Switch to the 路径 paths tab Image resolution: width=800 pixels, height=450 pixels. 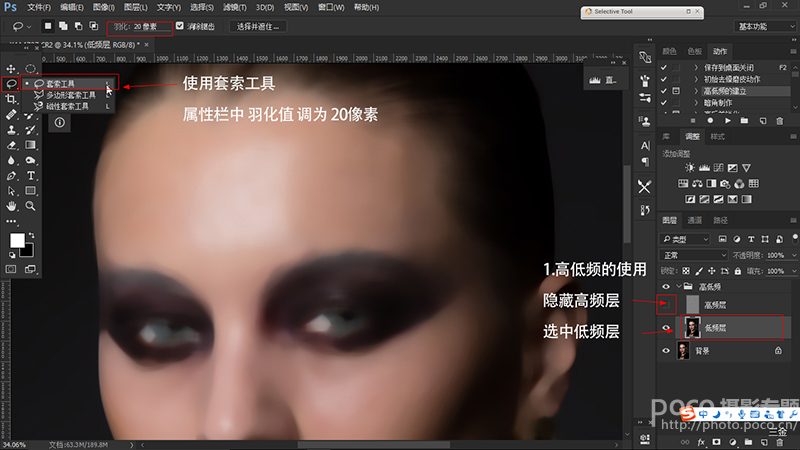(x=720, y=220)
